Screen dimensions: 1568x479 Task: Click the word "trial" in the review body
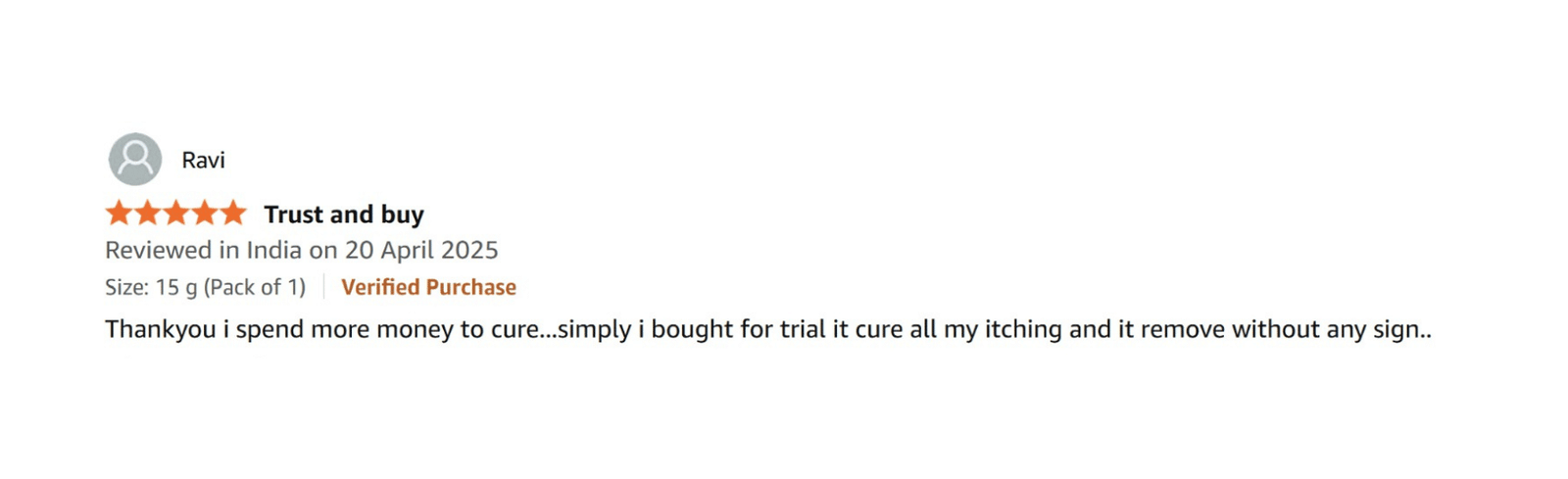(802, 329)
